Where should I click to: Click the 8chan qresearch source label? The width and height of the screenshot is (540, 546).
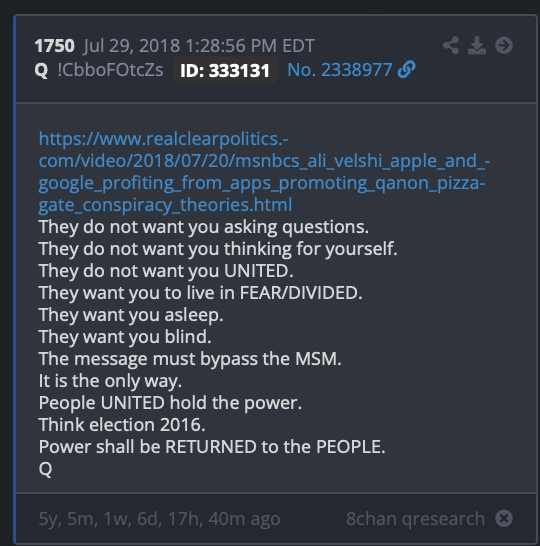click(415, 518)
